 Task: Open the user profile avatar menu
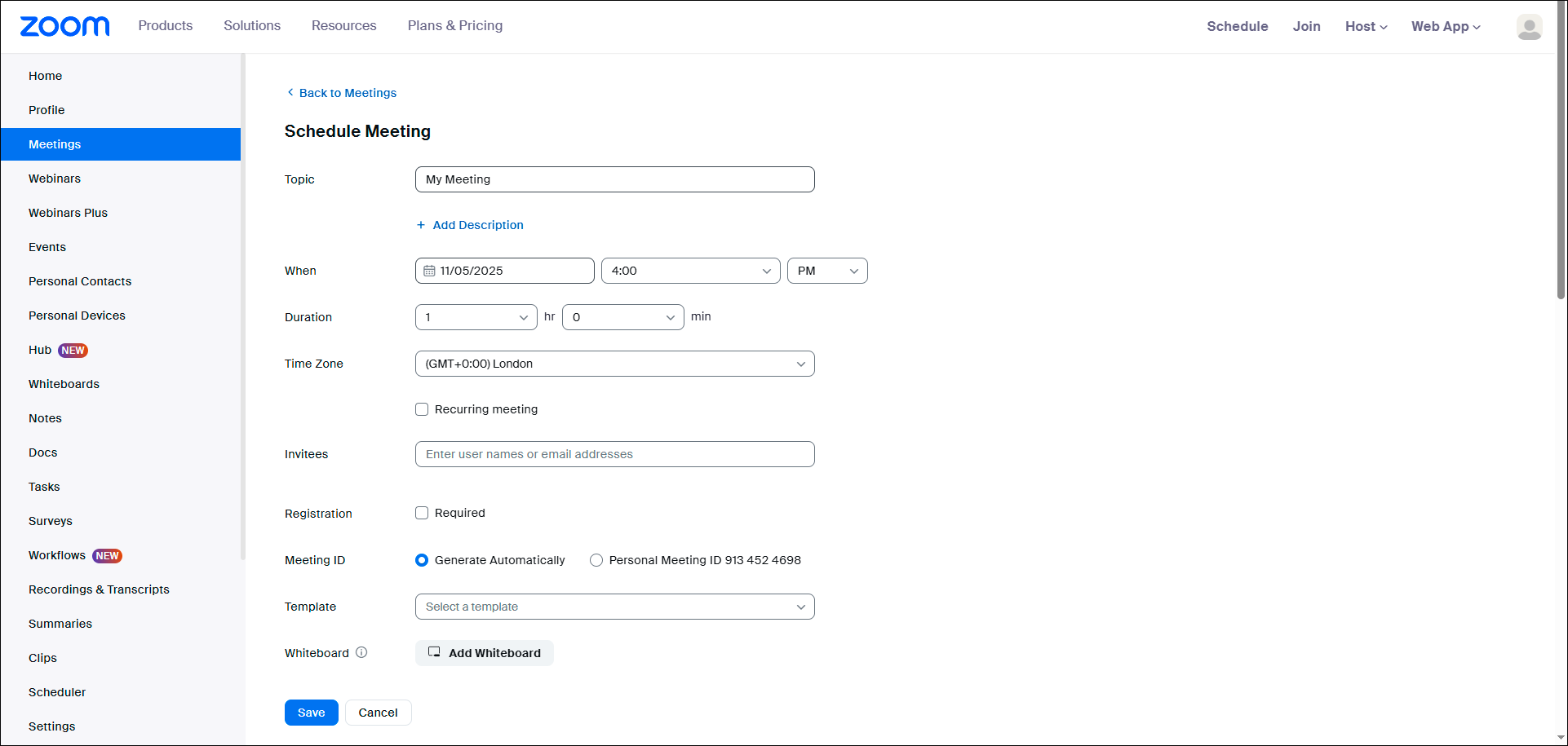(x=1529, y=27)
